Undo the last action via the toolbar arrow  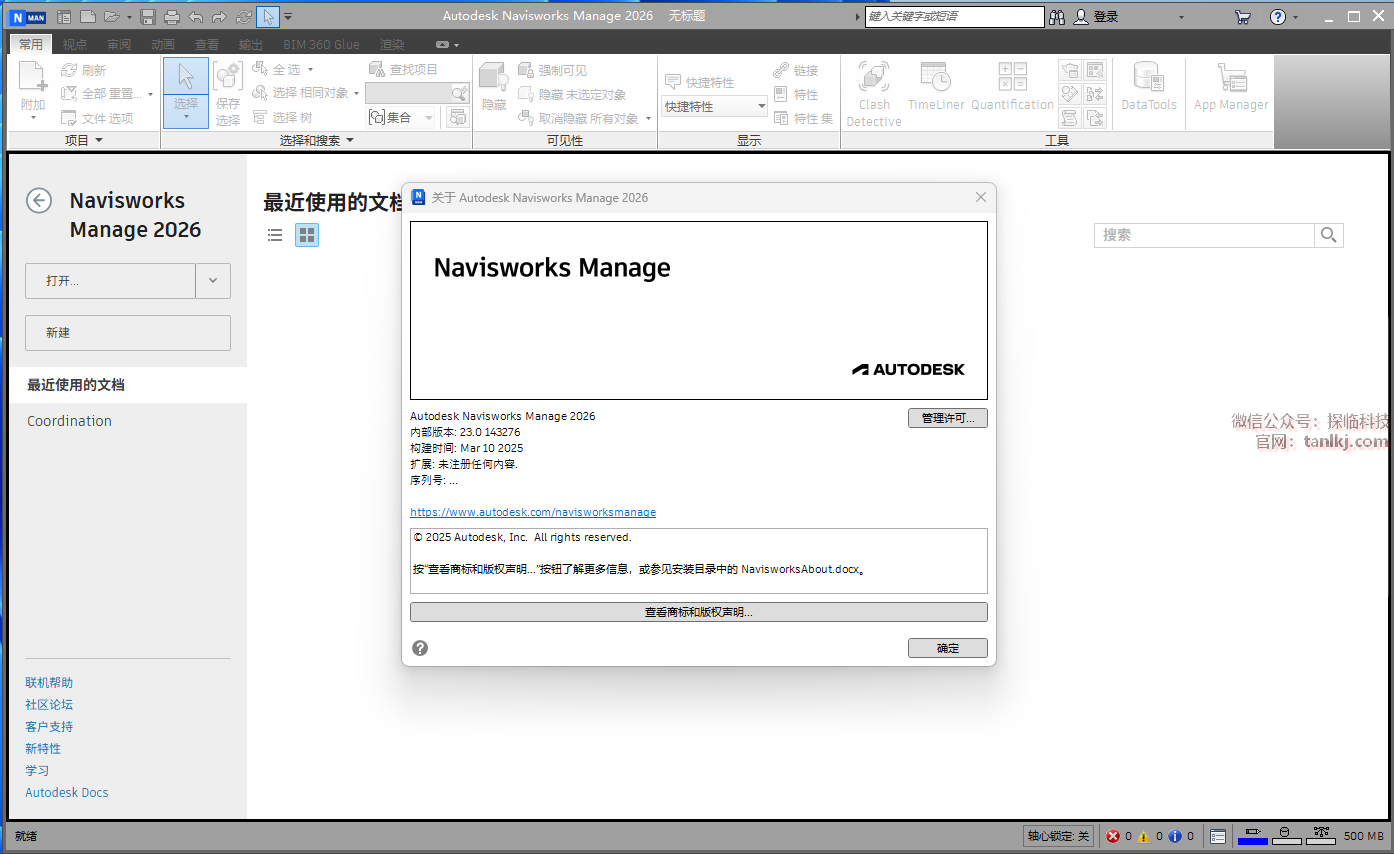tap(196, 17)
